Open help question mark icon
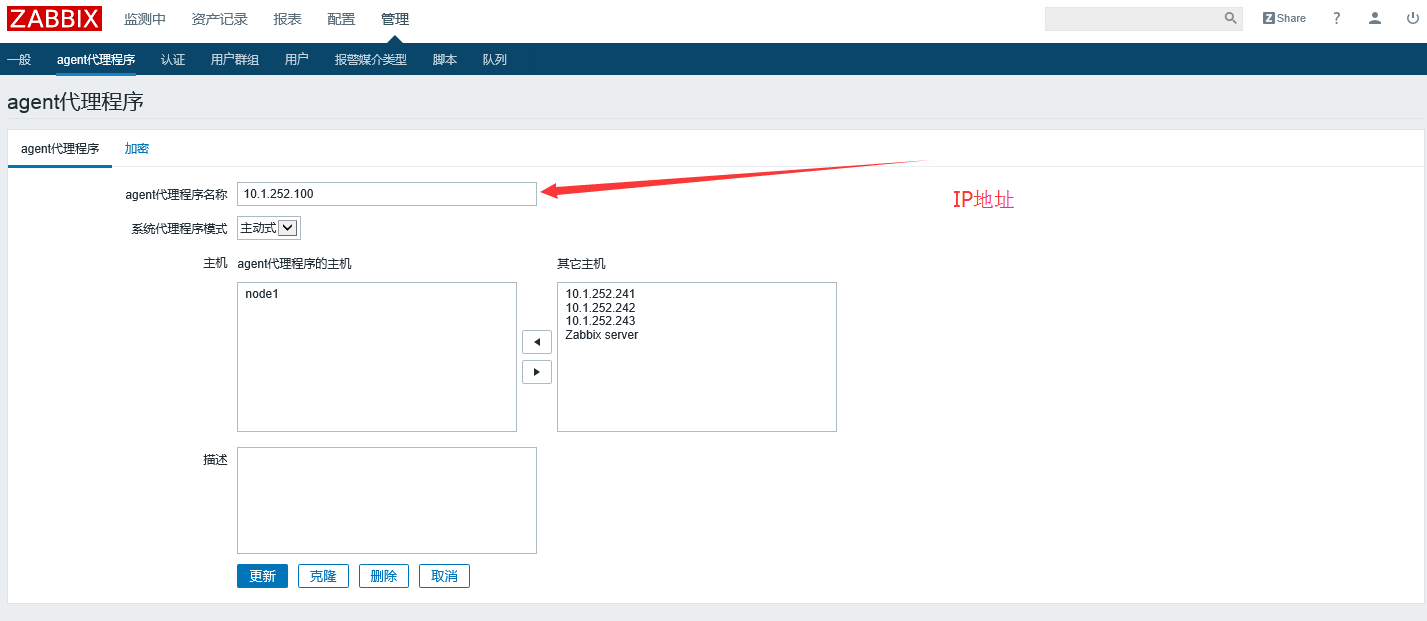Image resolution: width=1427 pixels, height=621 pixels. click(1337, 18)
